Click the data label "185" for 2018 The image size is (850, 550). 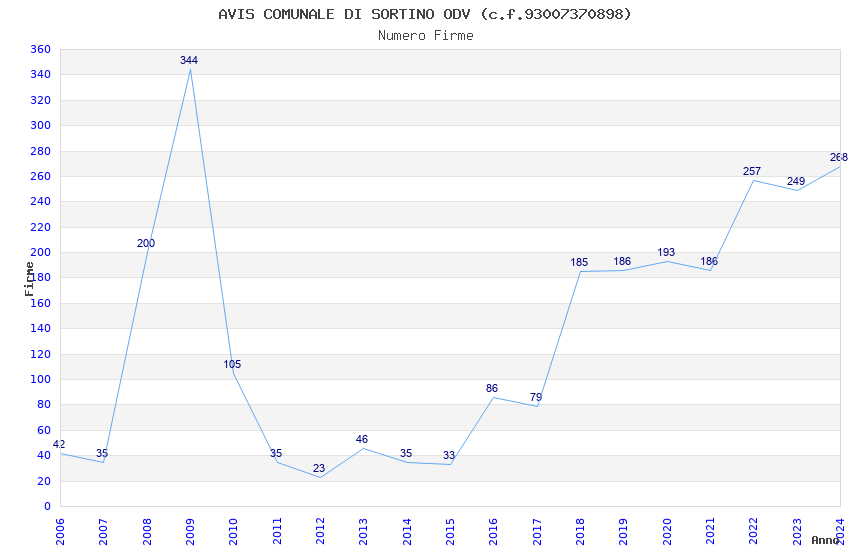579,262
